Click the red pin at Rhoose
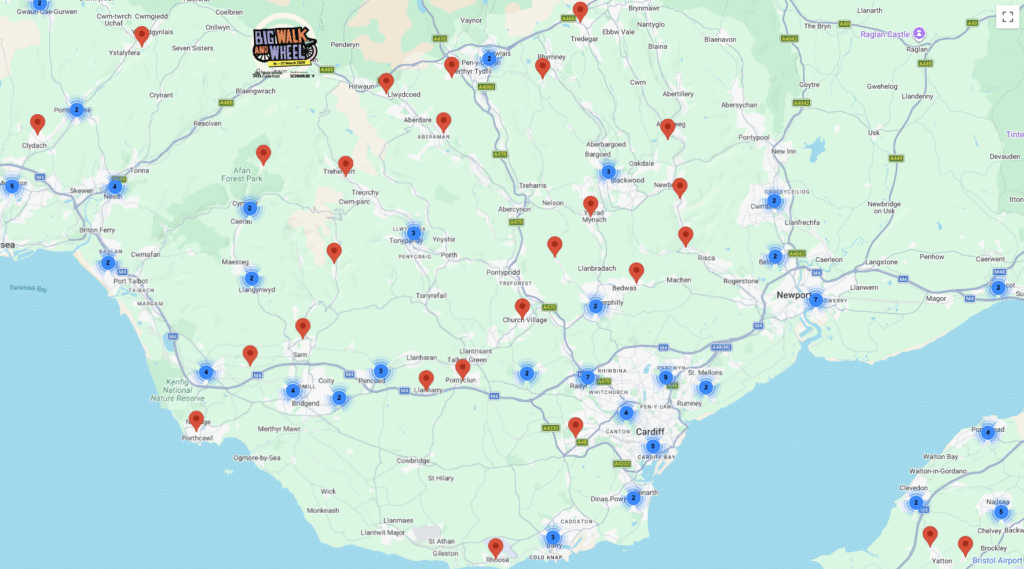Image resolution: width=1024 pixels, height=569 pixels. (x=496, y=547)
